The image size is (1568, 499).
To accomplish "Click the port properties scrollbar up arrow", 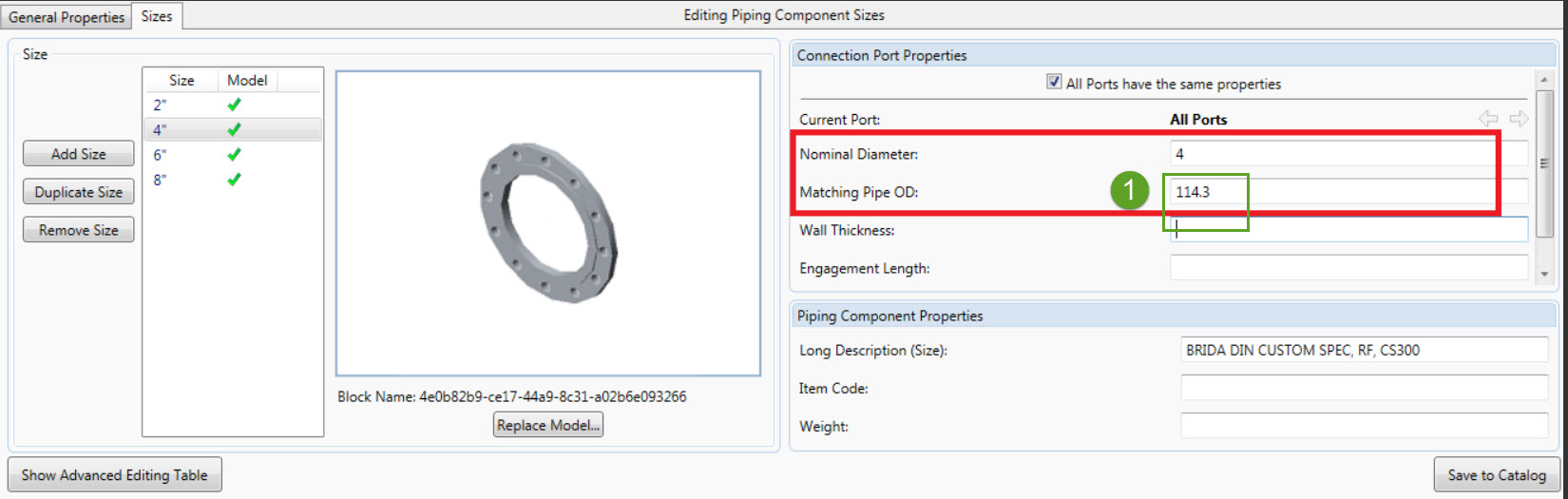I will click(x=1544, y=80).
